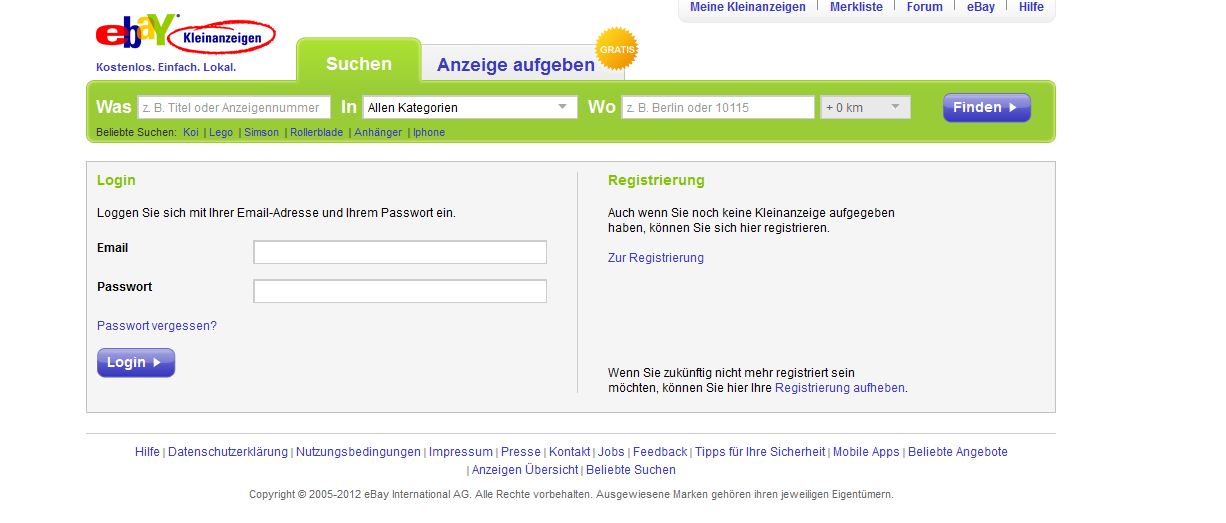Click the blue Login button

point(136,362)
